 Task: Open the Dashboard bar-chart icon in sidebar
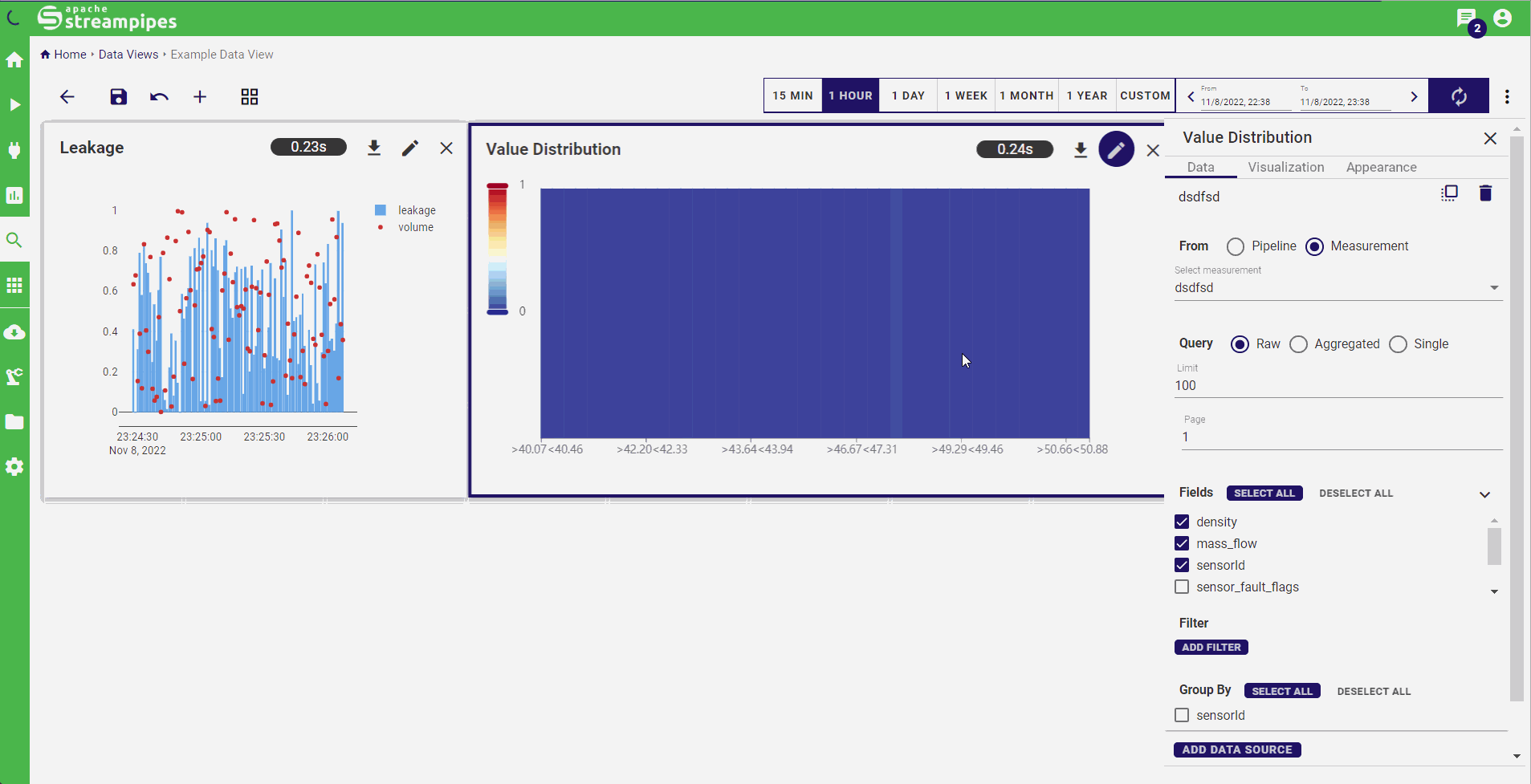point(14,195)
